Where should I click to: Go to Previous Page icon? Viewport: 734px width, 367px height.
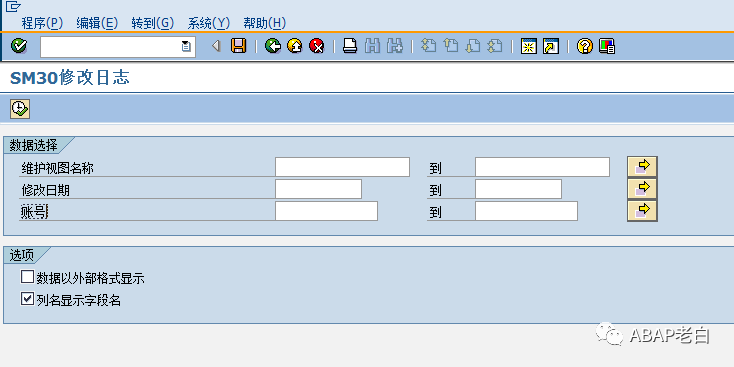[450, 46]
